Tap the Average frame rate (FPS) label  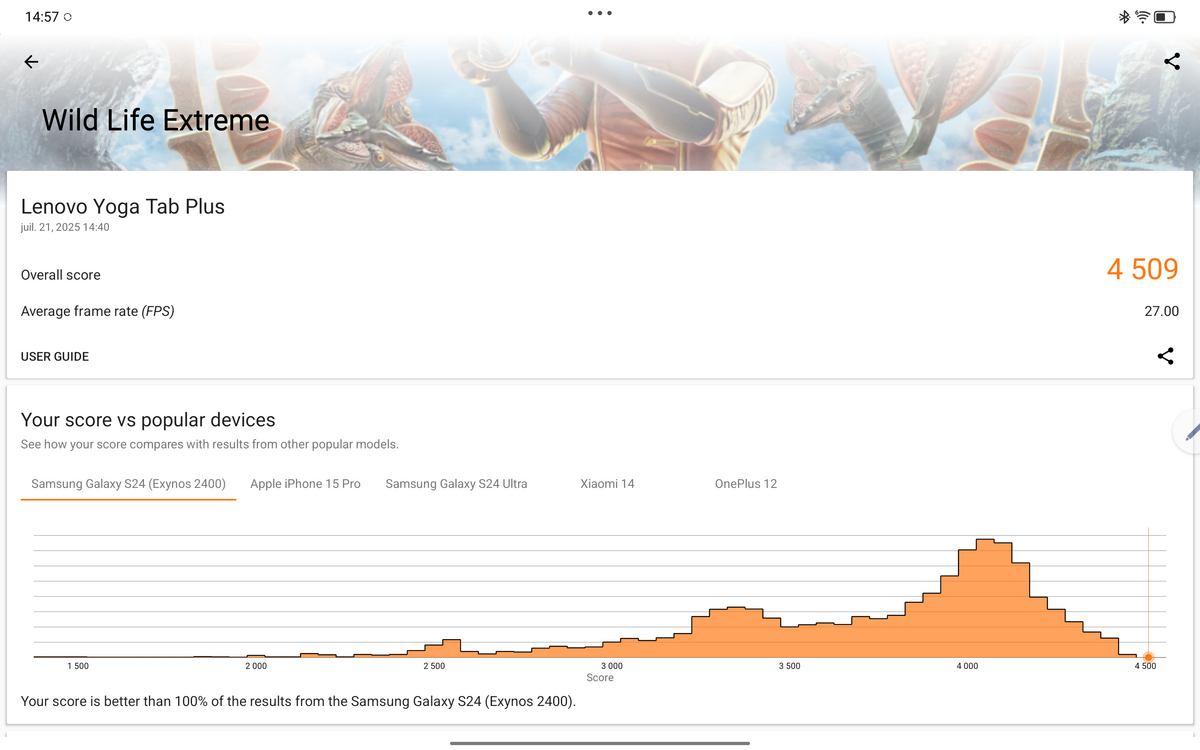[x=98, y=311]
